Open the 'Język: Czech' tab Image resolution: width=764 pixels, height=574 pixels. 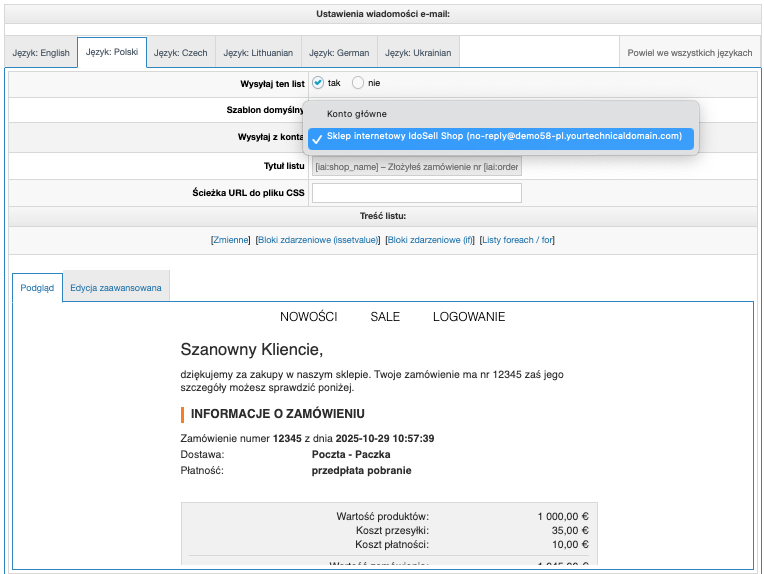(181, 53)
